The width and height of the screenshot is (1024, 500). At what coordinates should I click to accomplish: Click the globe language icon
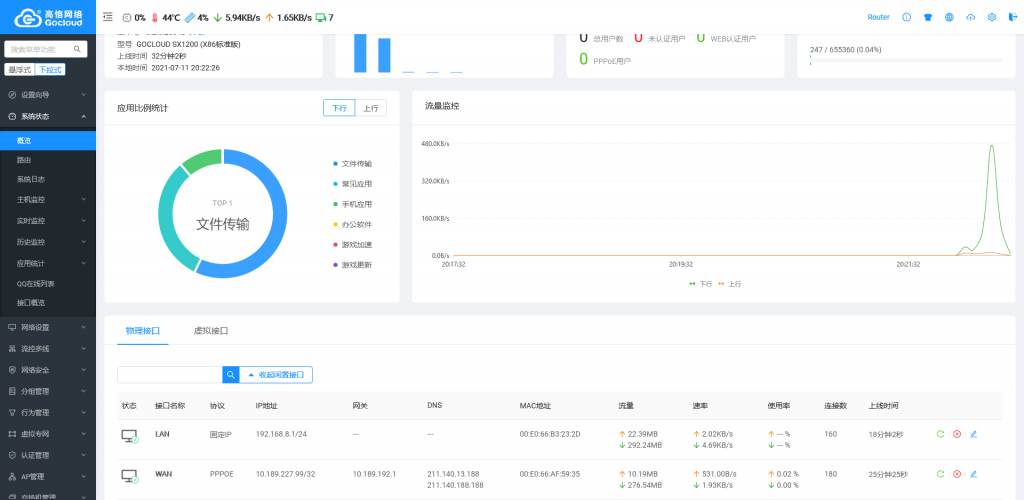coord(950,18)
